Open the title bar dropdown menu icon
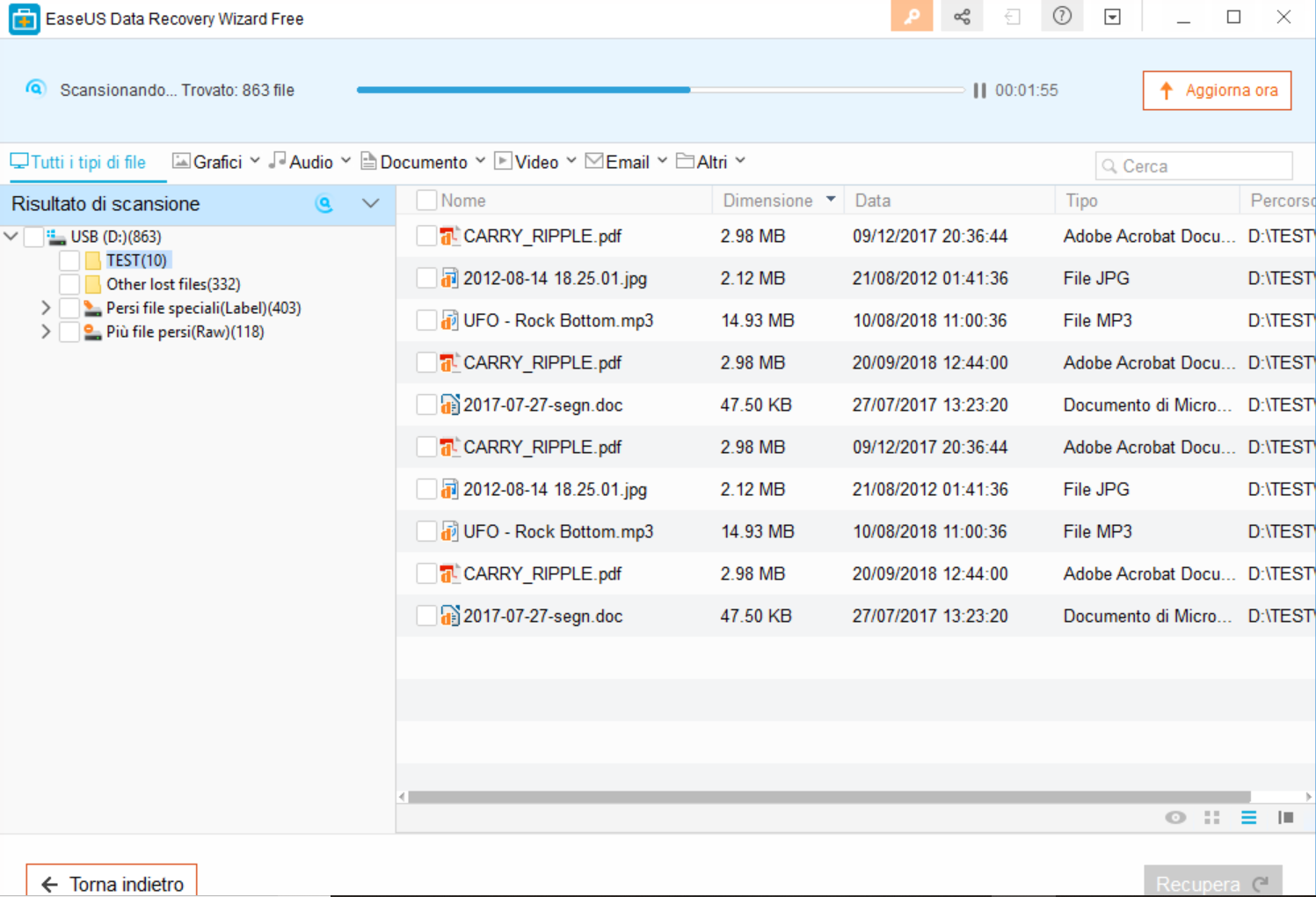Viewport: 1316px width, 897px height. (x=1112, y=17)
